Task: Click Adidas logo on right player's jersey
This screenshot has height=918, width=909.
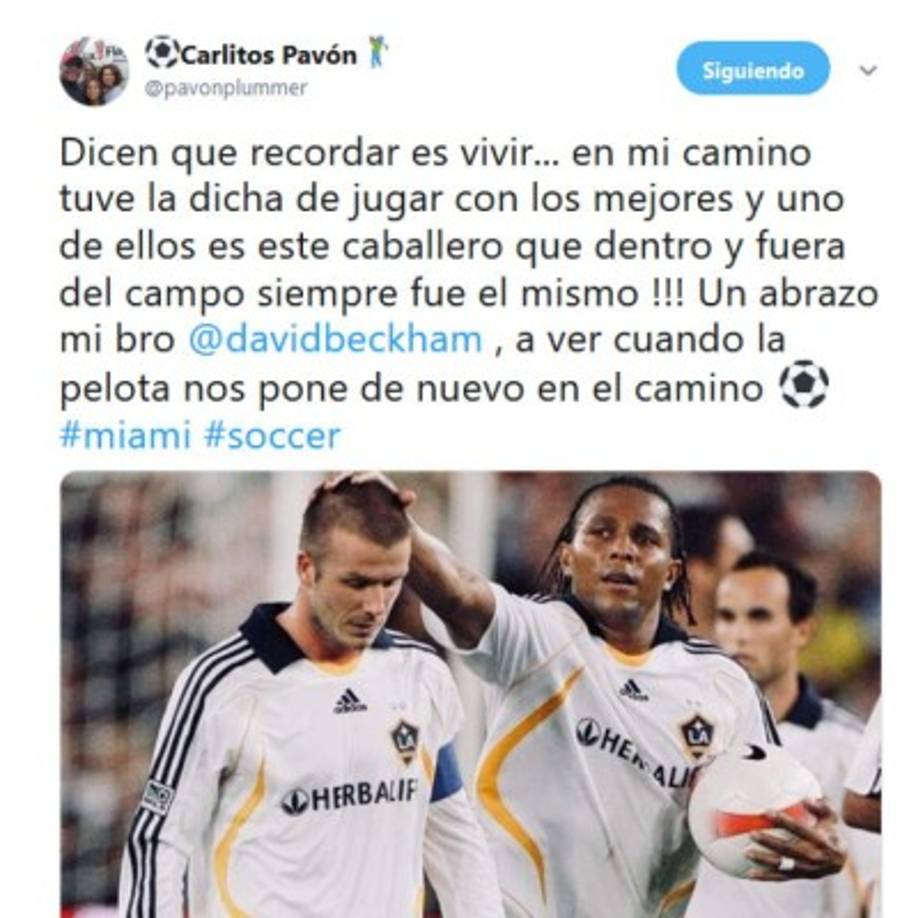Action: pyautogui.click(x=633, y=690)
